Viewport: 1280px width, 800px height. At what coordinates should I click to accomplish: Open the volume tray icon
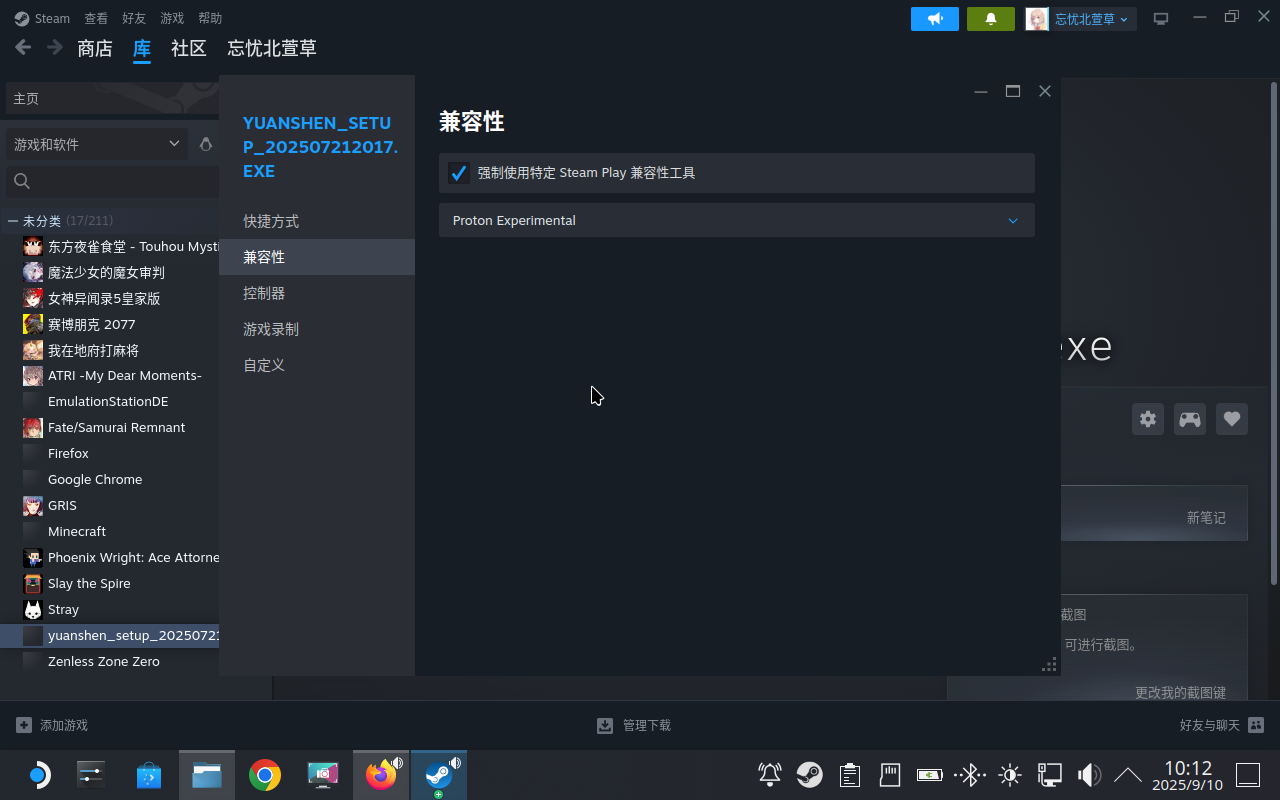(x=1089, y=775)
